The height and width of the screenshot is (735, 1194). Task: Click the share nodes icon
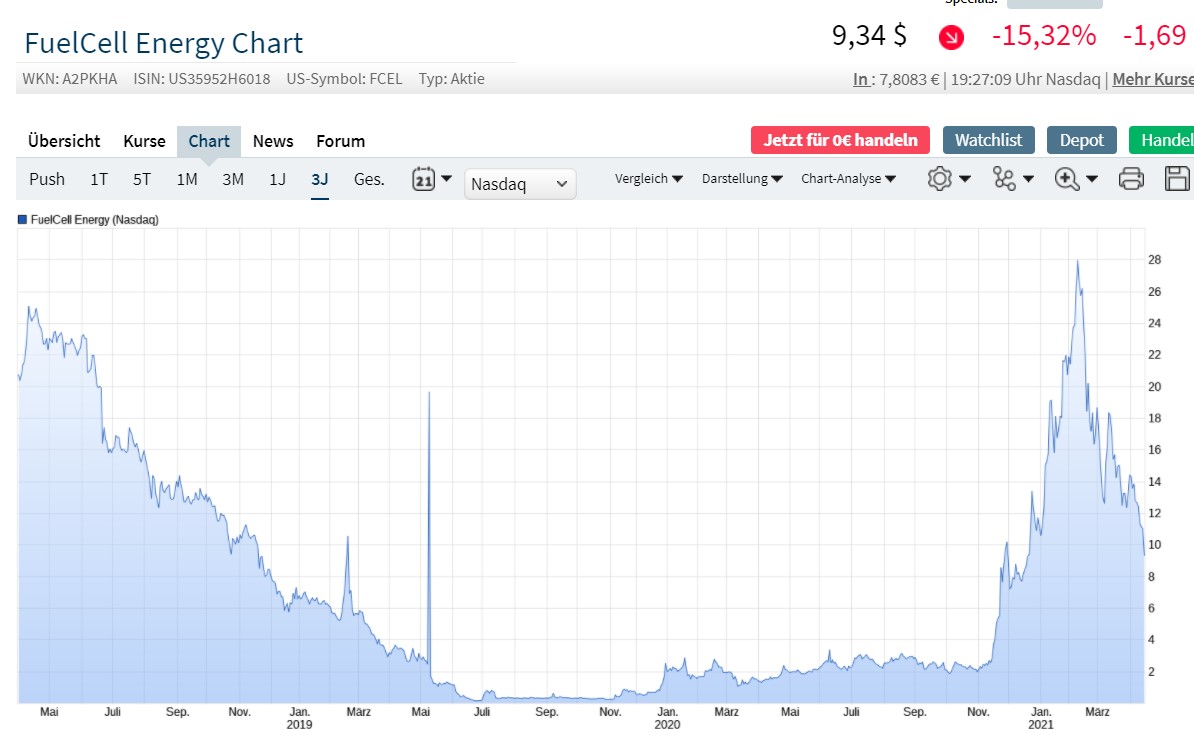point(1004,179)
